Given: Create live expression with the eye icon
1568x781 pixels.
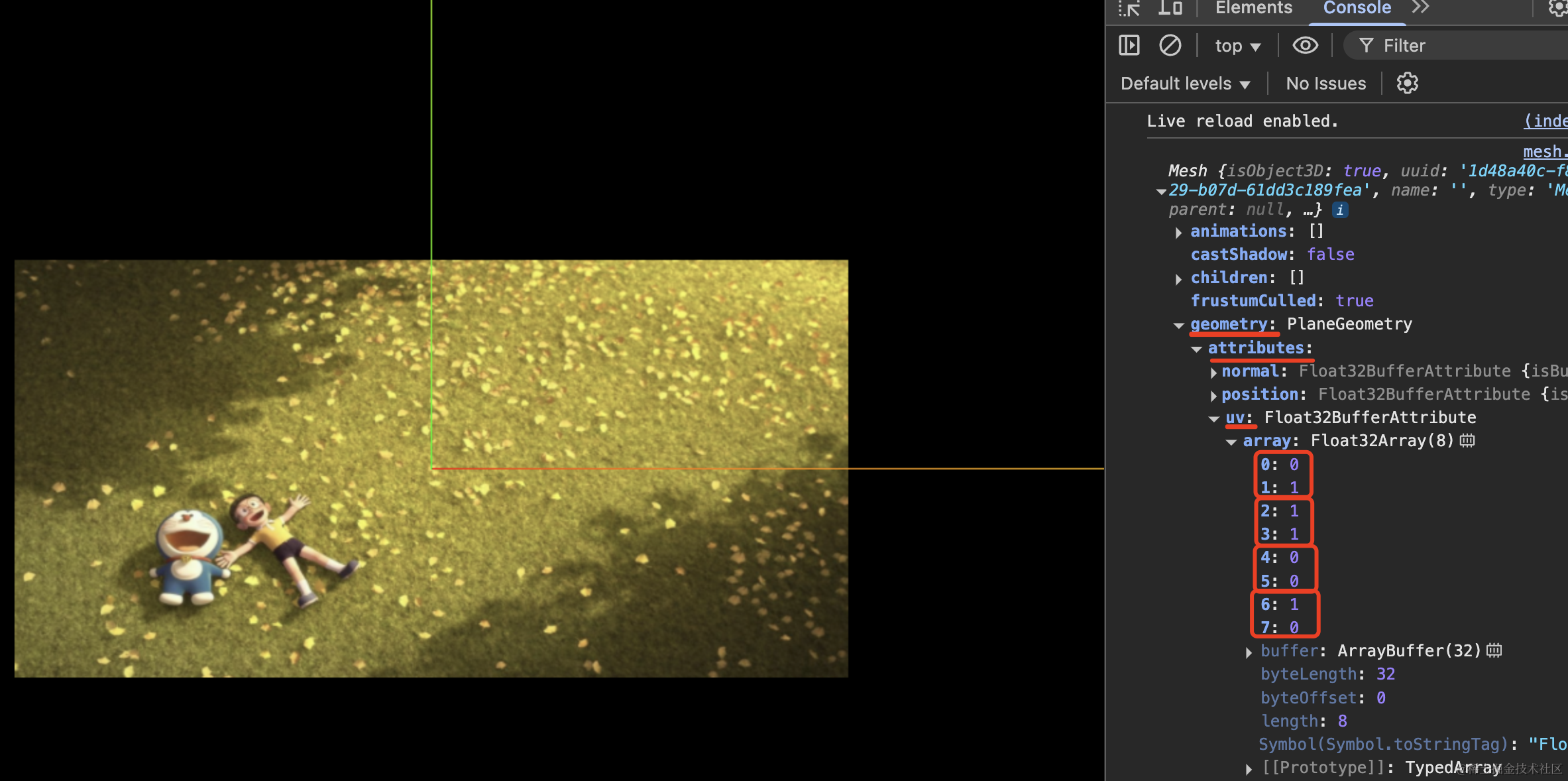Looking at the screenshot, I should point(1305,46).
